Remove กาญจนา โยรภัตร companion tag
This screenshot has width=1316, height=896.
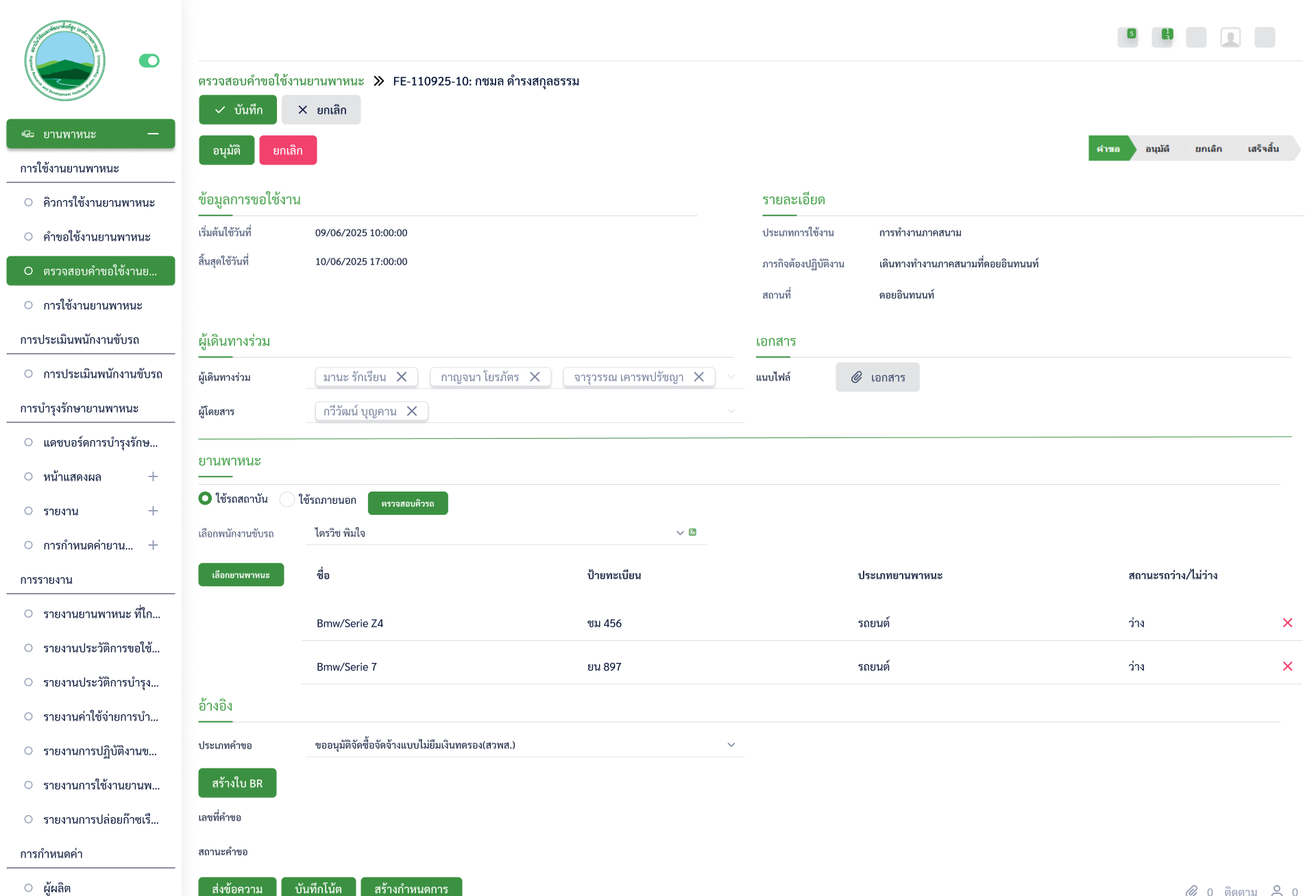tap(535, 377)
